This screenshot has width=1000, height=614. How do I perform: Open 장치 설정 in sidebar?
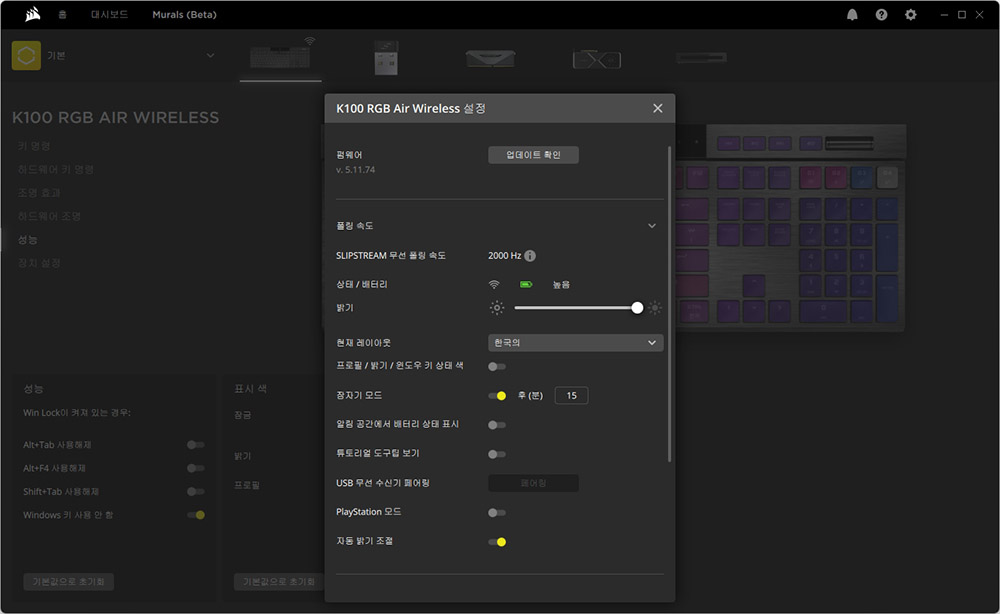39,263
